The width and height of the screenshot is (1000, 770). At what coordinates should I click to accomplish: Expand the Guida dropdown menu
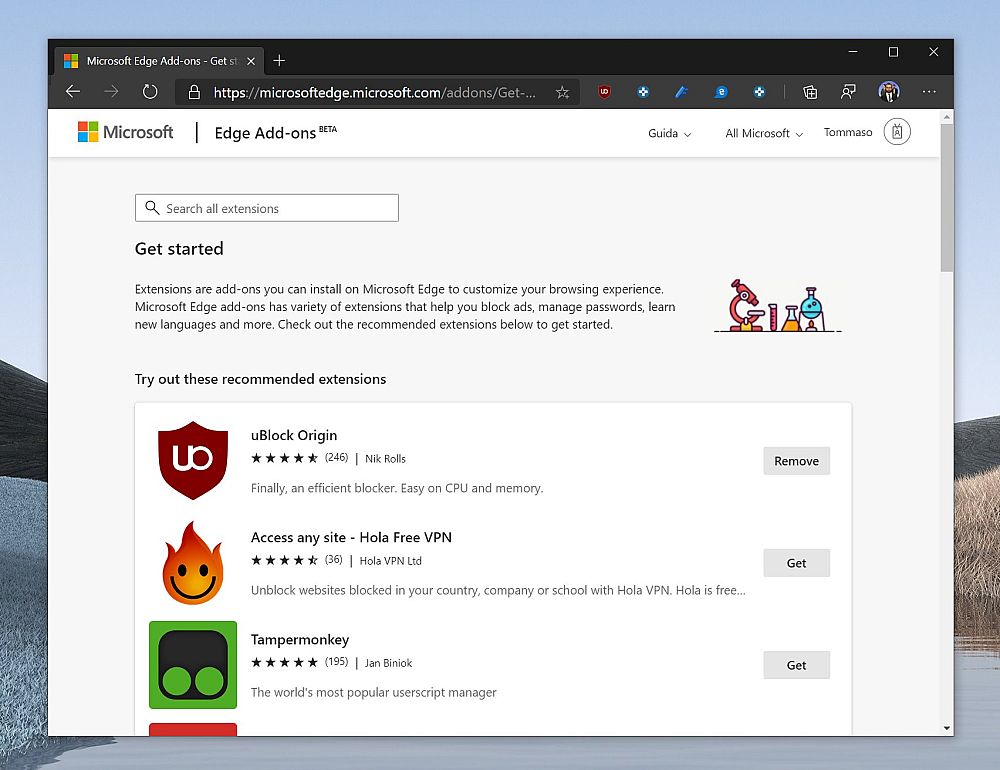coord(669,133)
